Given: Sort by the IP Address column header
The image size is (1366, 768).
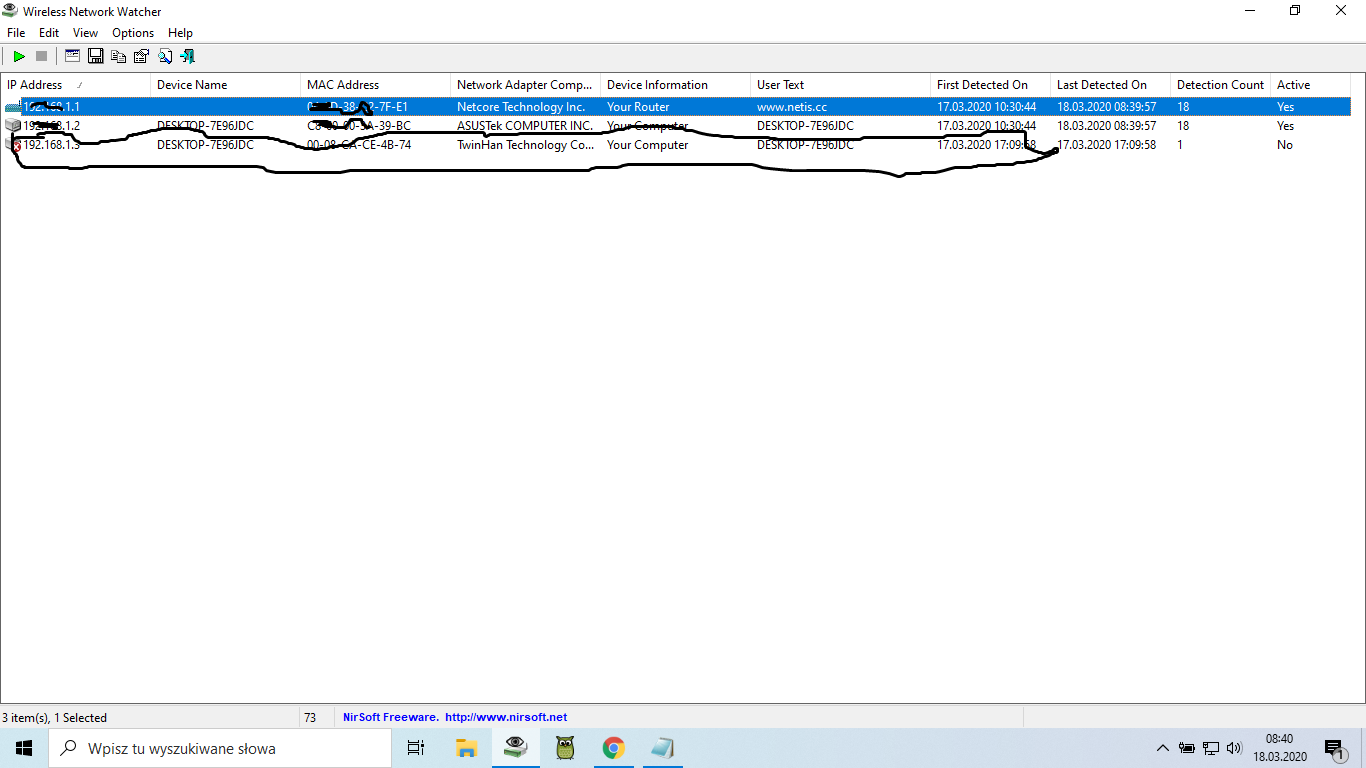Looking at the screenshot, I should (76, 85).
